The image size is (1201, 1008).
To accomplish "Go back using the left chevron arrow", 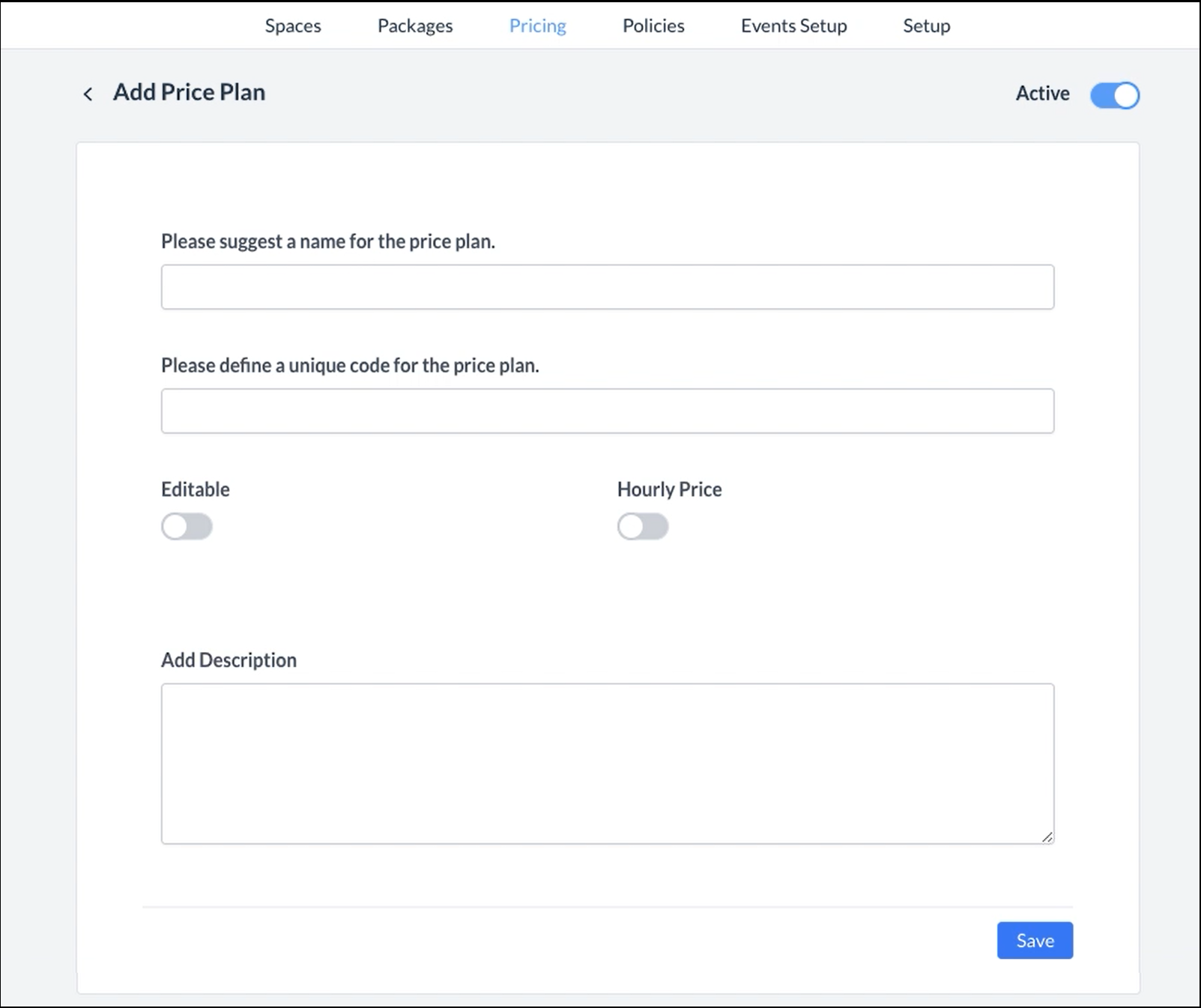I will pyautogui.click(x=88, y=94).
